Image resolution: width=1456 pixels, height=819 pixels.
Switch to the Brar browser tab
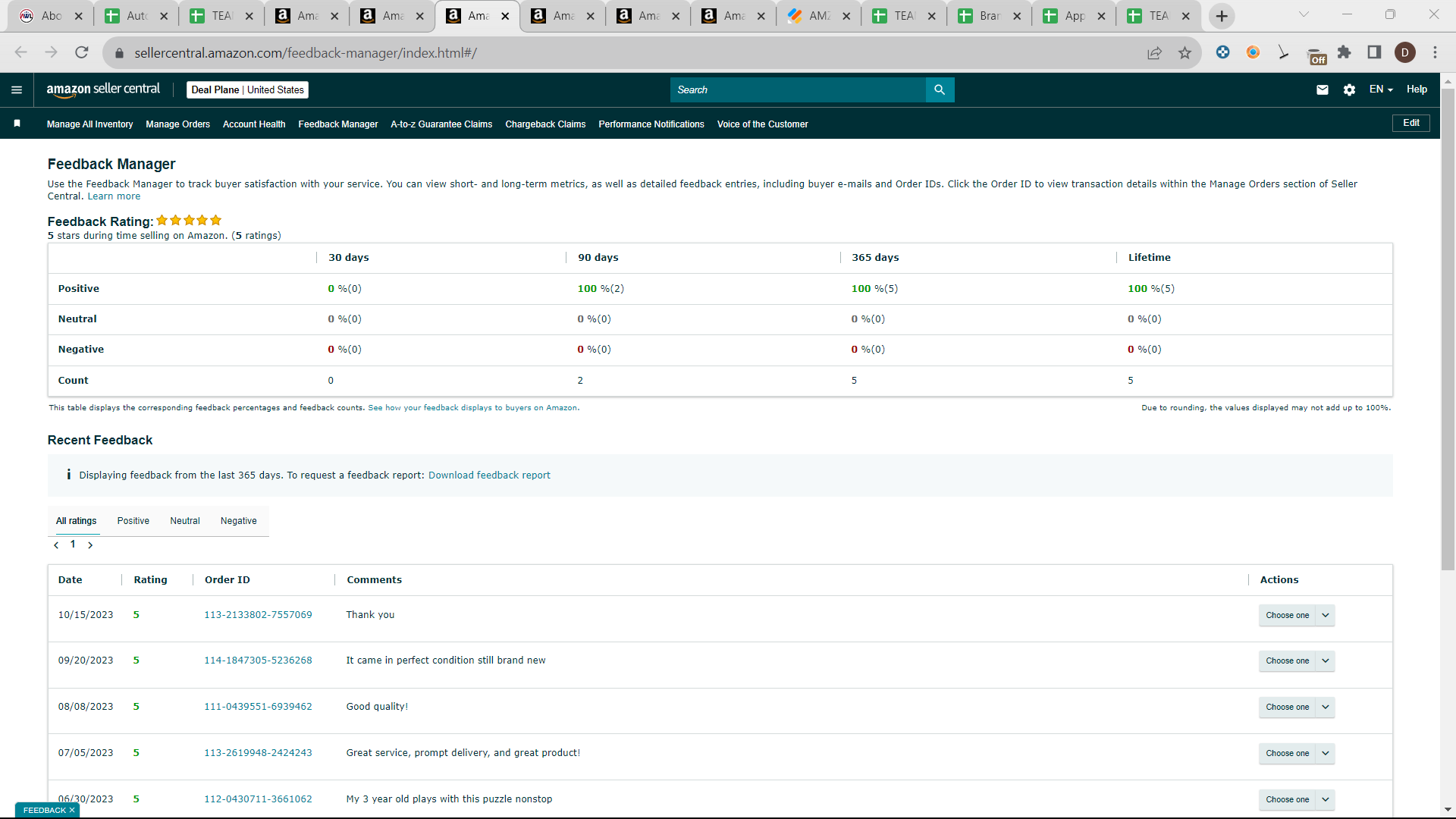coord(990,16)
